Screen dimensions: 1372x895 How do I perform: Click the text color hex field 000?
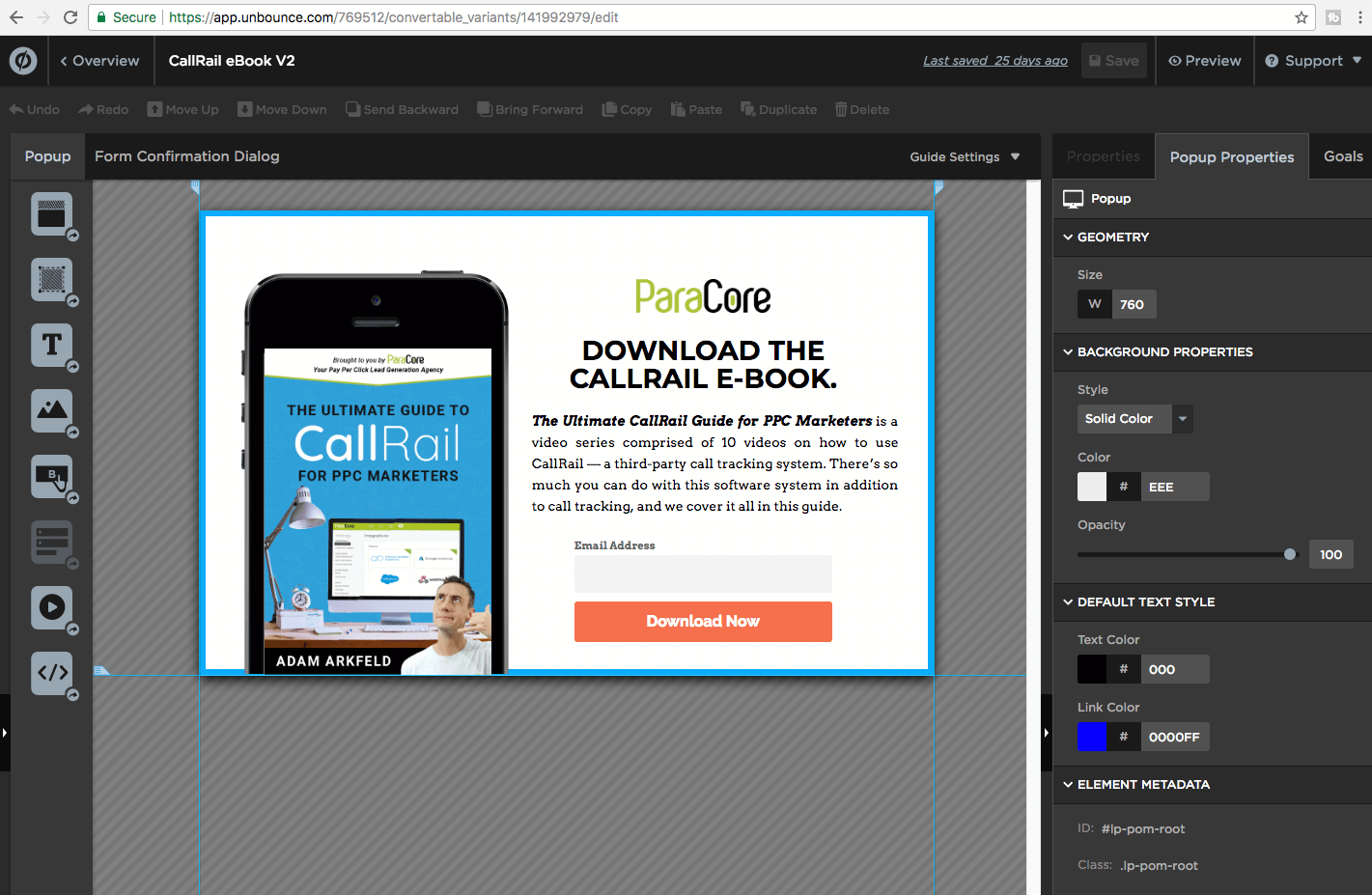[x=1175, y=669]
